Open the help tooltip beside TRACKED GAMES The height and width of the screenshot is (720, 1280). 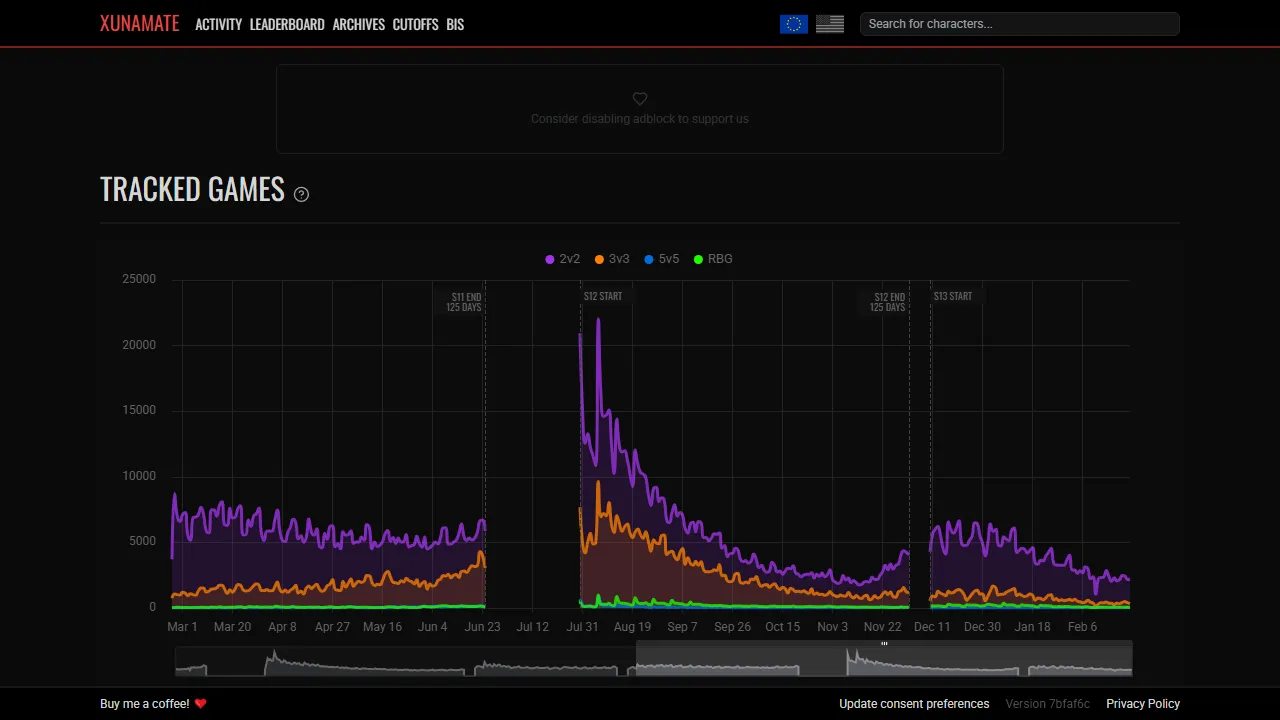[301, 194]
